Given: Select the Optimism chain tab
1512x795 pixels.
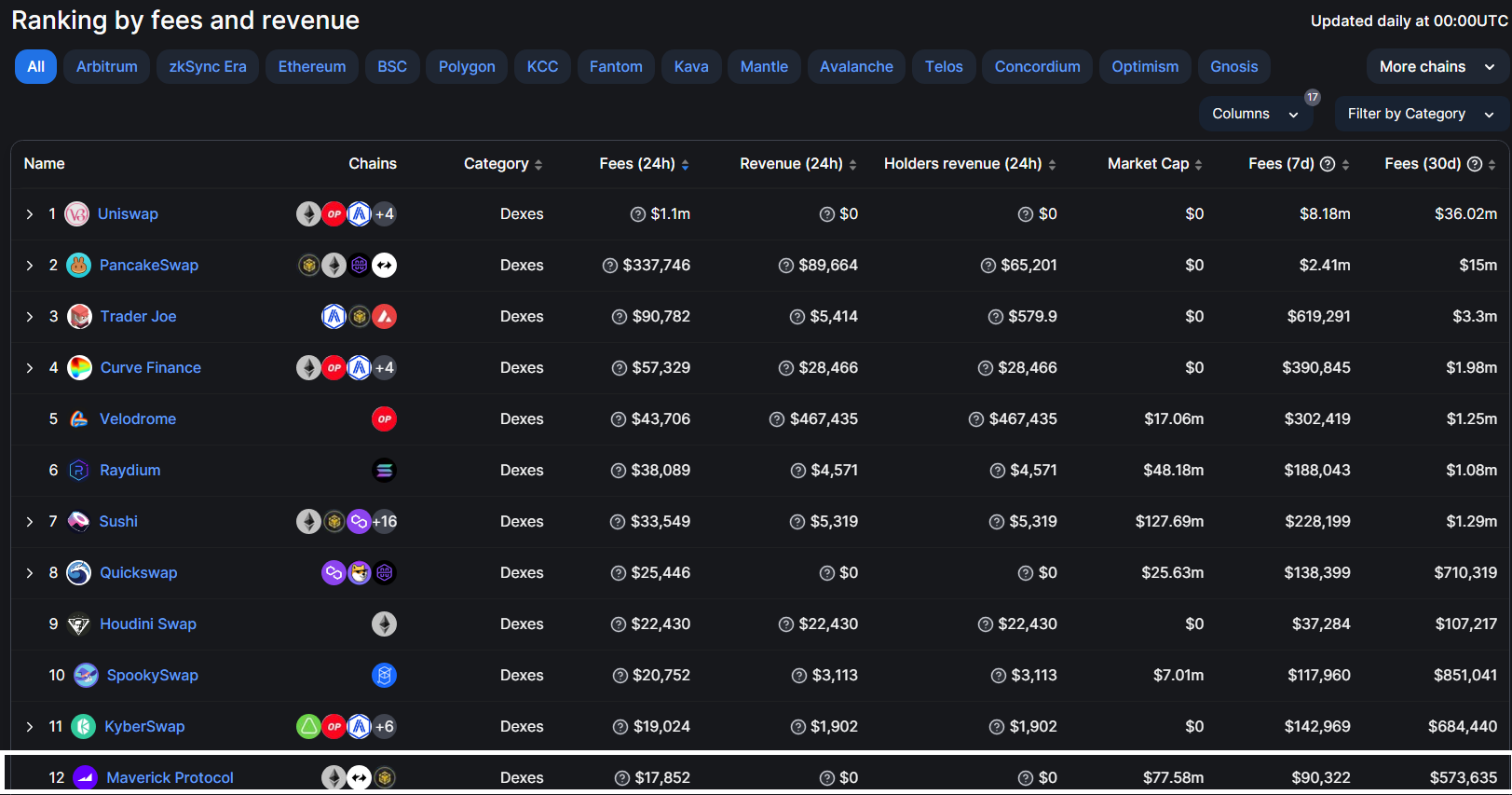Looking at the screenshot, I should coord(1145,67).
